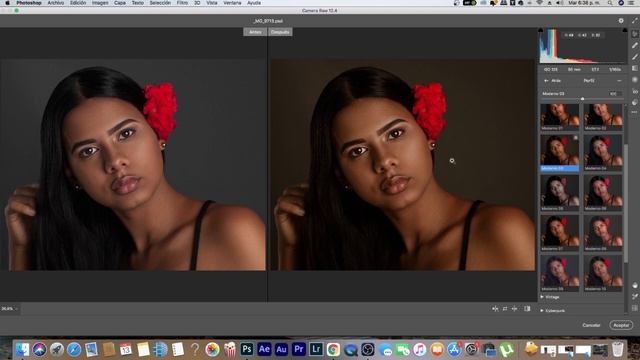Viewport: 640px width, 360px height.
Task: Click the Antes view label
Action: pyautogui.click(x=255, y=32)
